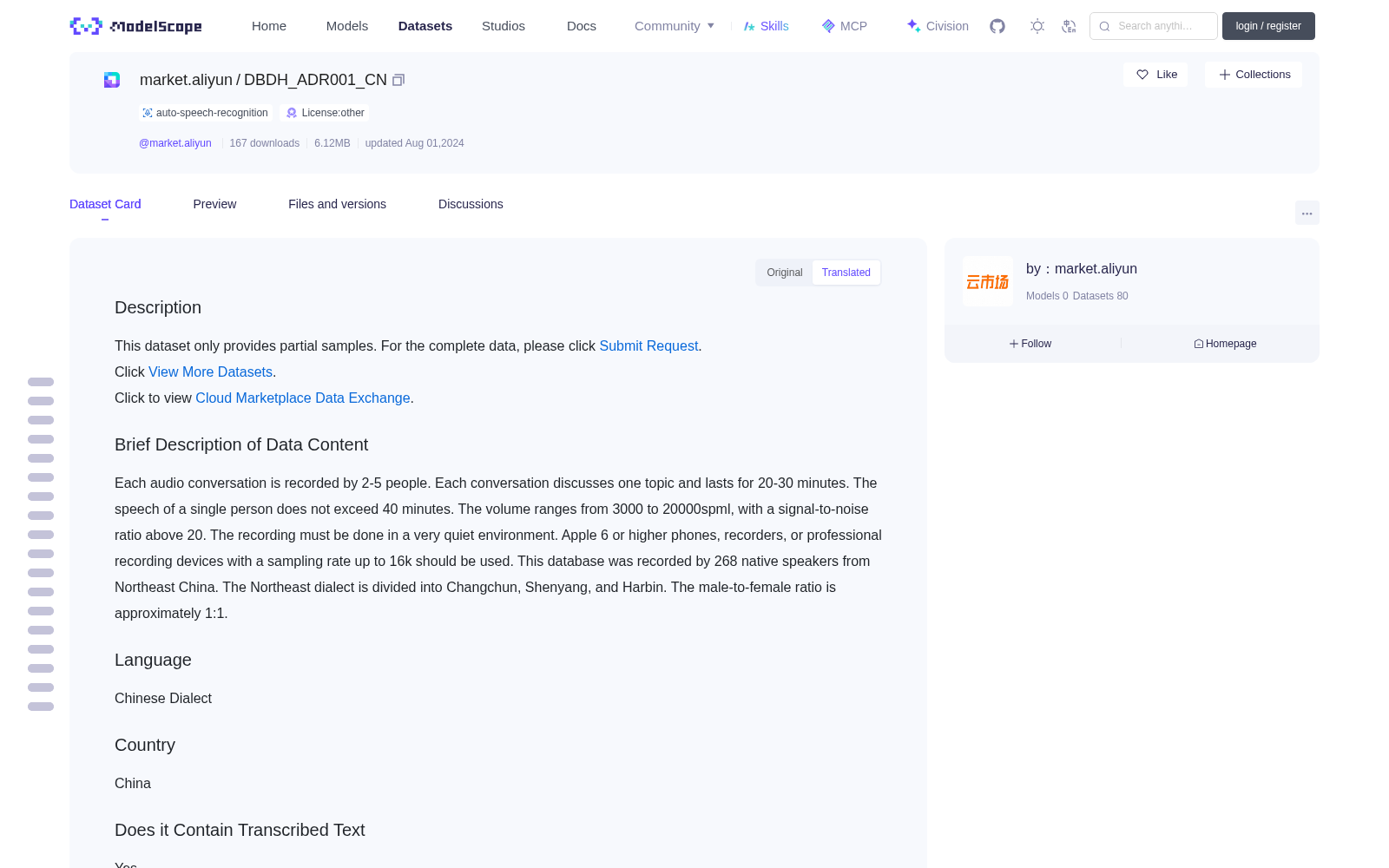Toggle the light/dark theme sun icon

(x=1037, y=26)
